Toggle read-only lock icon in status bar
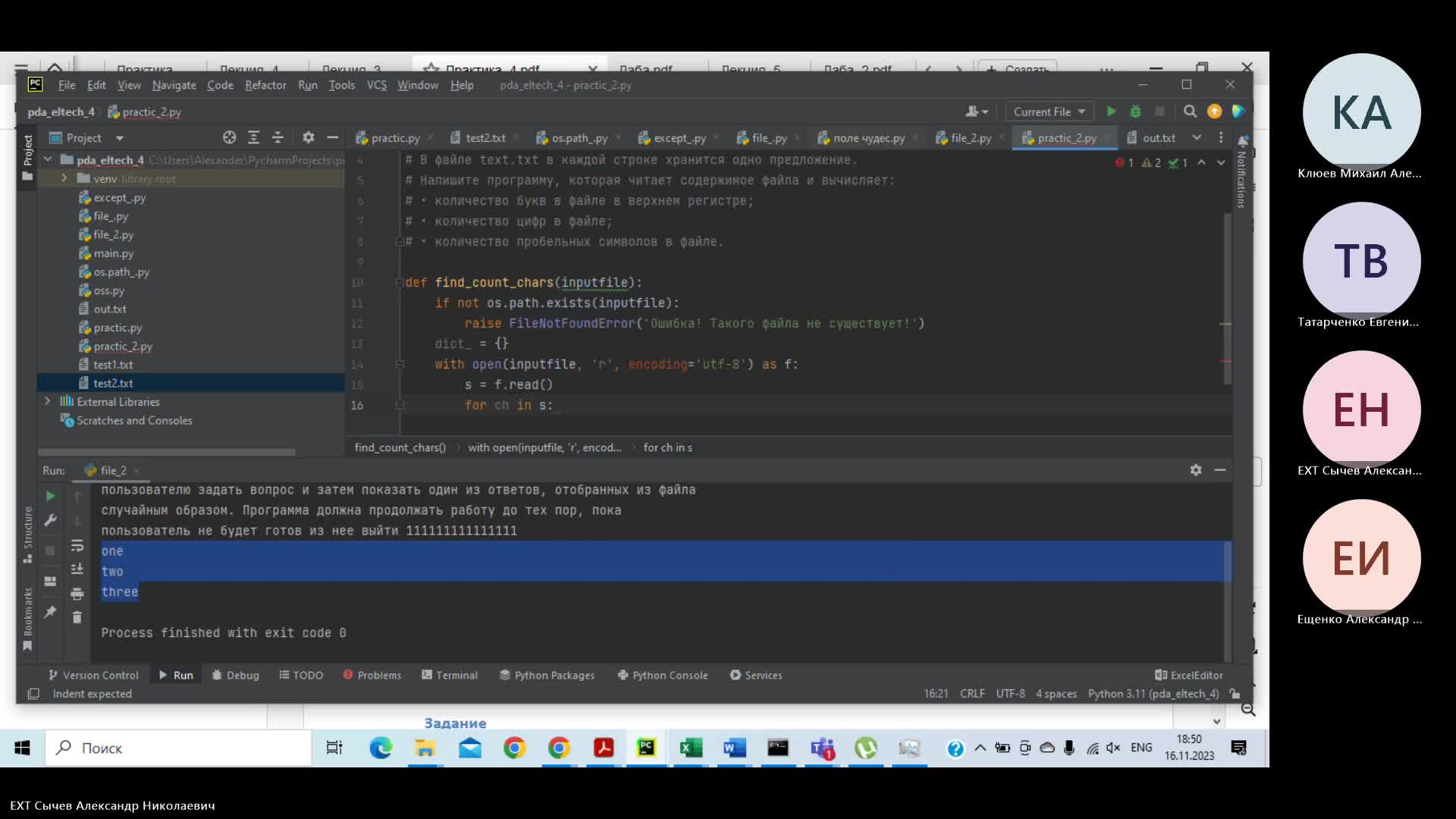 pyautogui.click(x=1235, y=694)
